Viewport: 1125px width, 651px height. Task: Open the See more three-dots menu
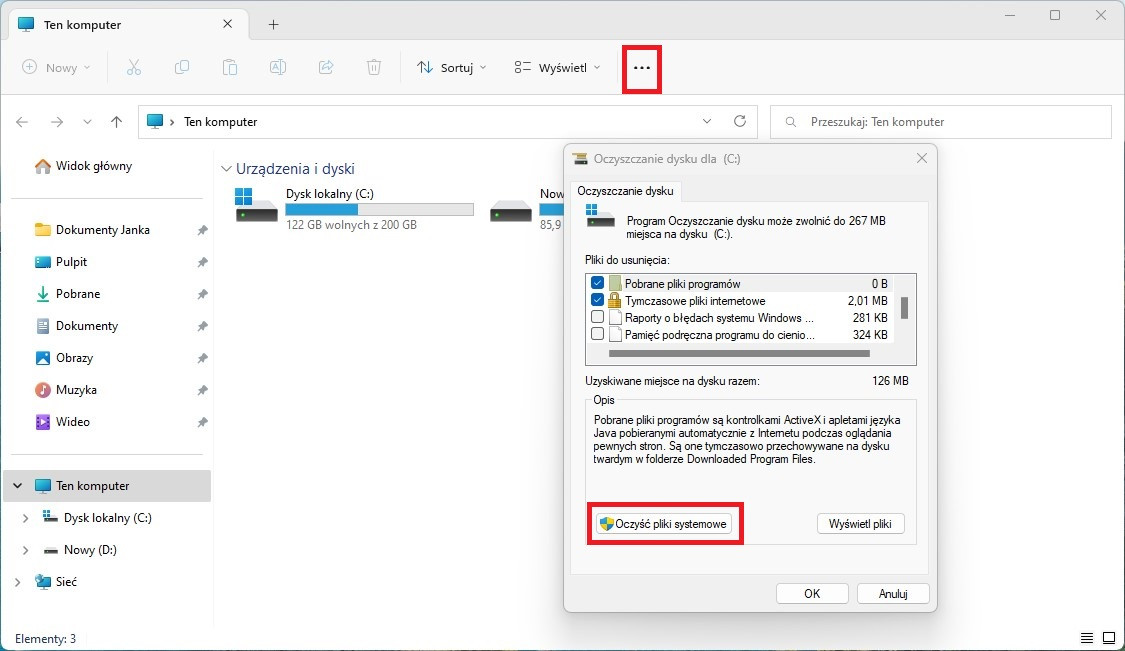pos(641,68)
